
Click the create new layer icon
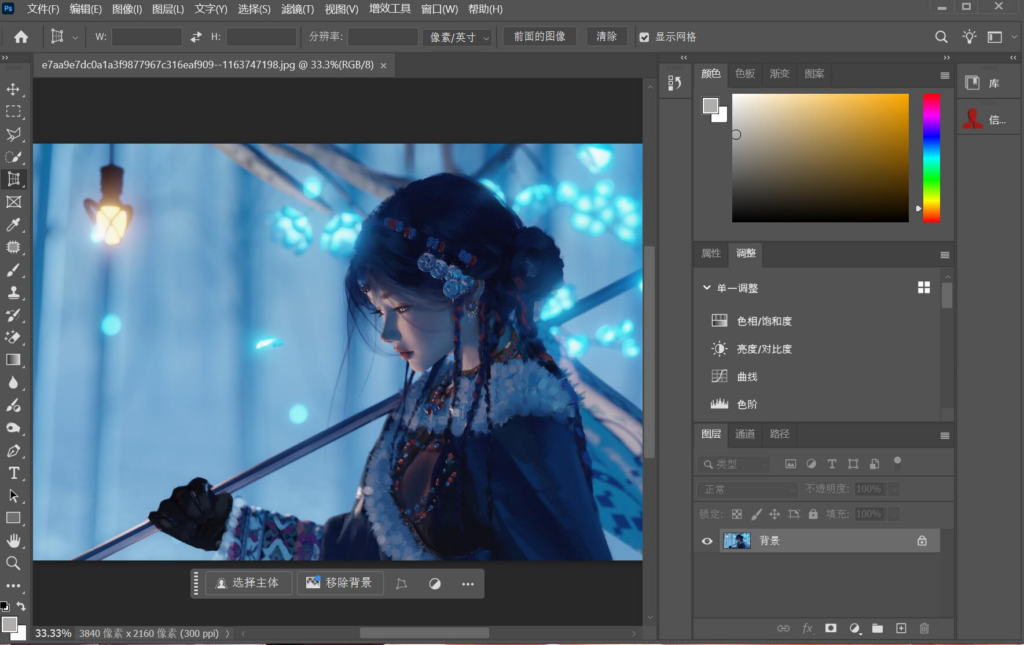tap(901, 628)
